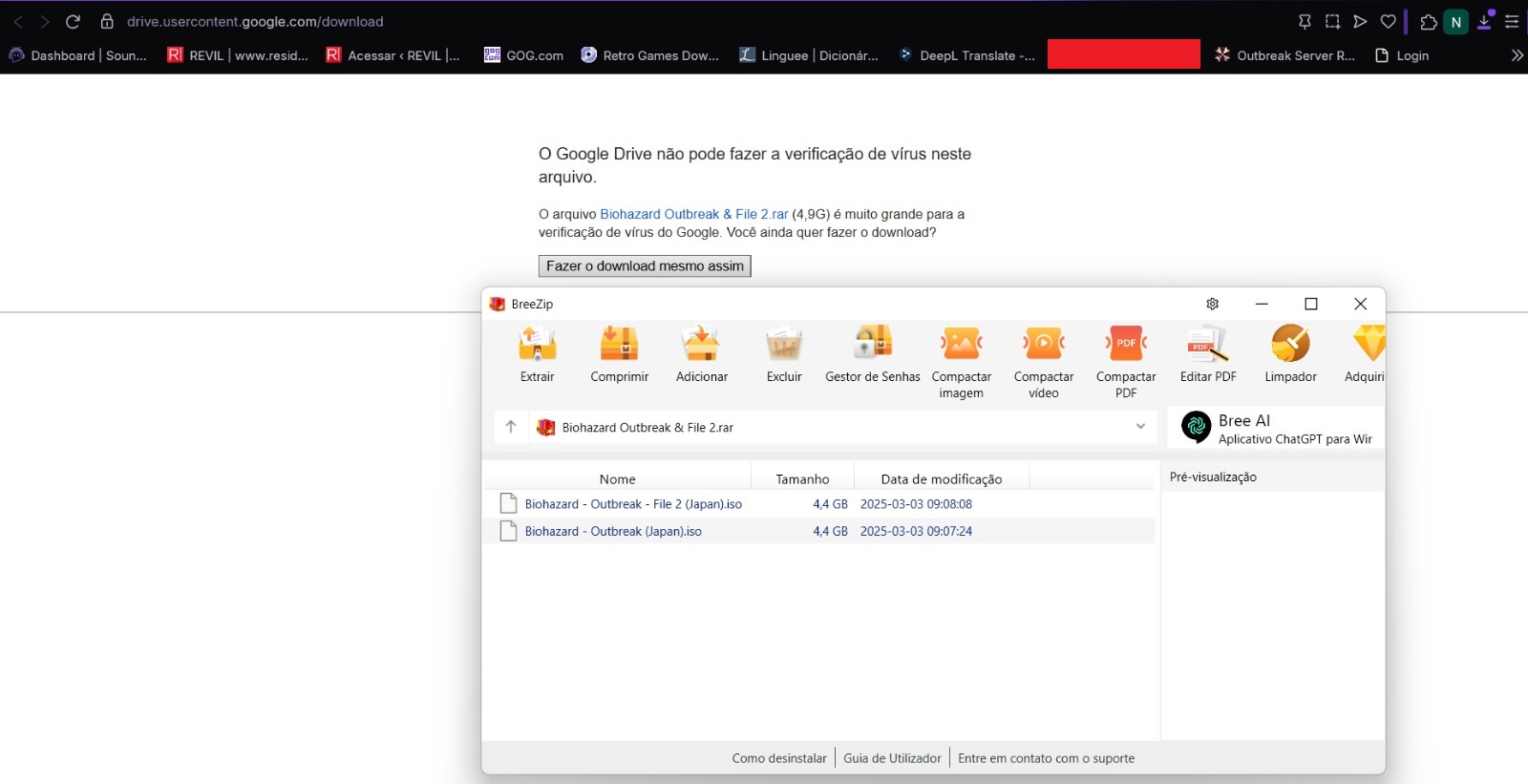
Task: Go up one folder level arrow
Action: point(511,427)
